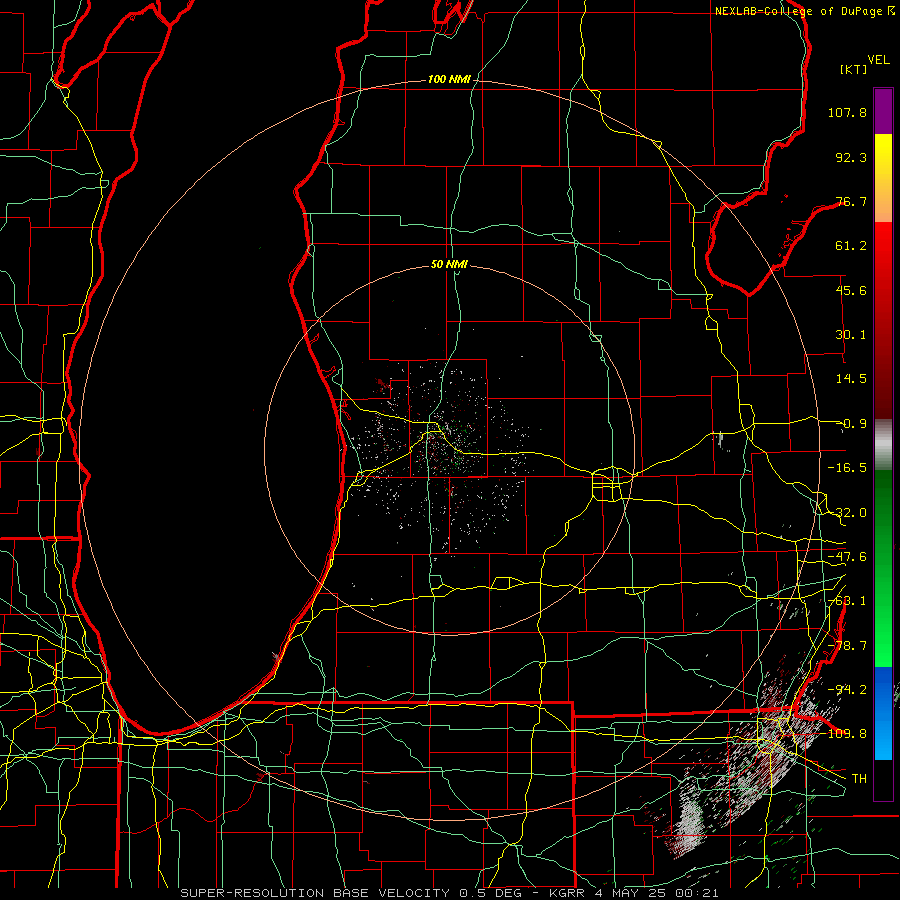Select the TH threshold label
This screenshot has height=900, width=900.
tap(859, 779)
